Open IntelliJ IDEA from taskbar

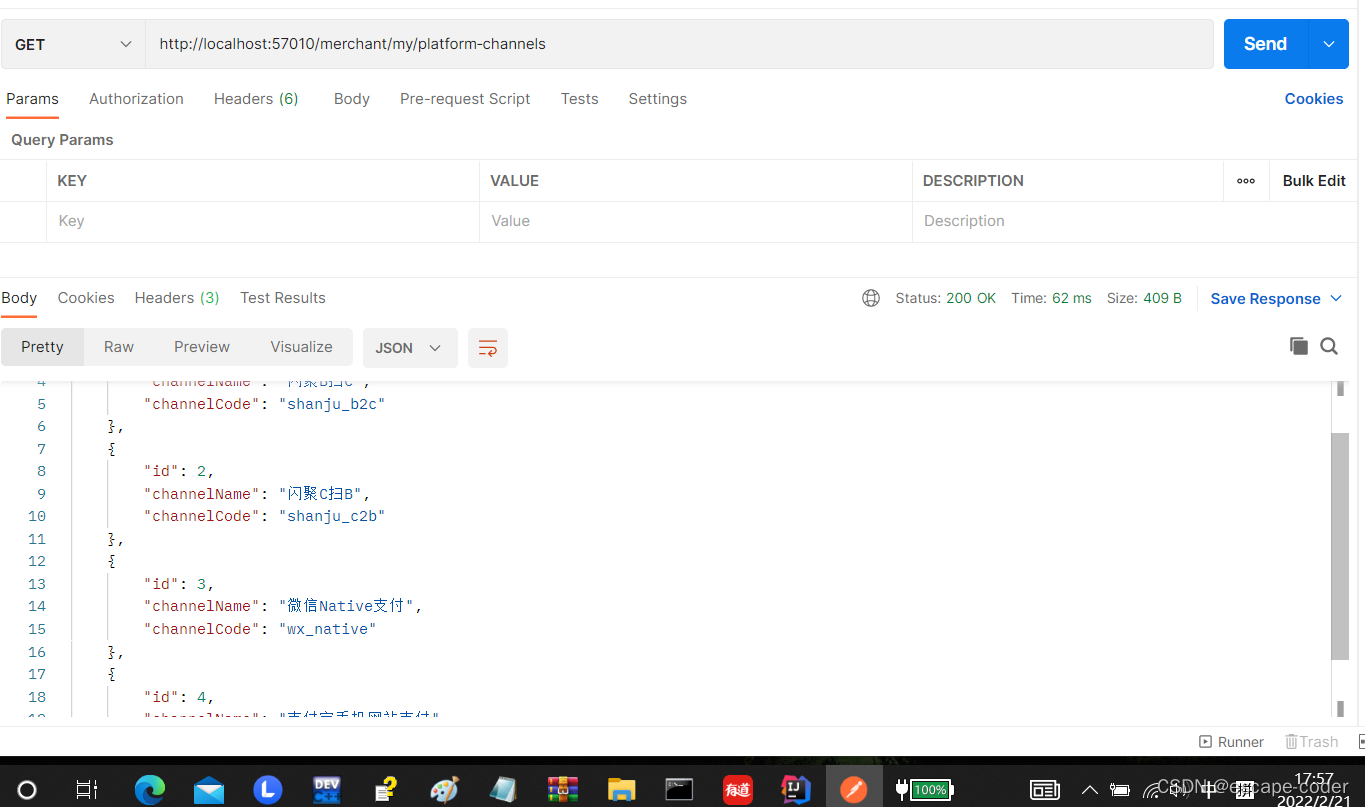796,790
